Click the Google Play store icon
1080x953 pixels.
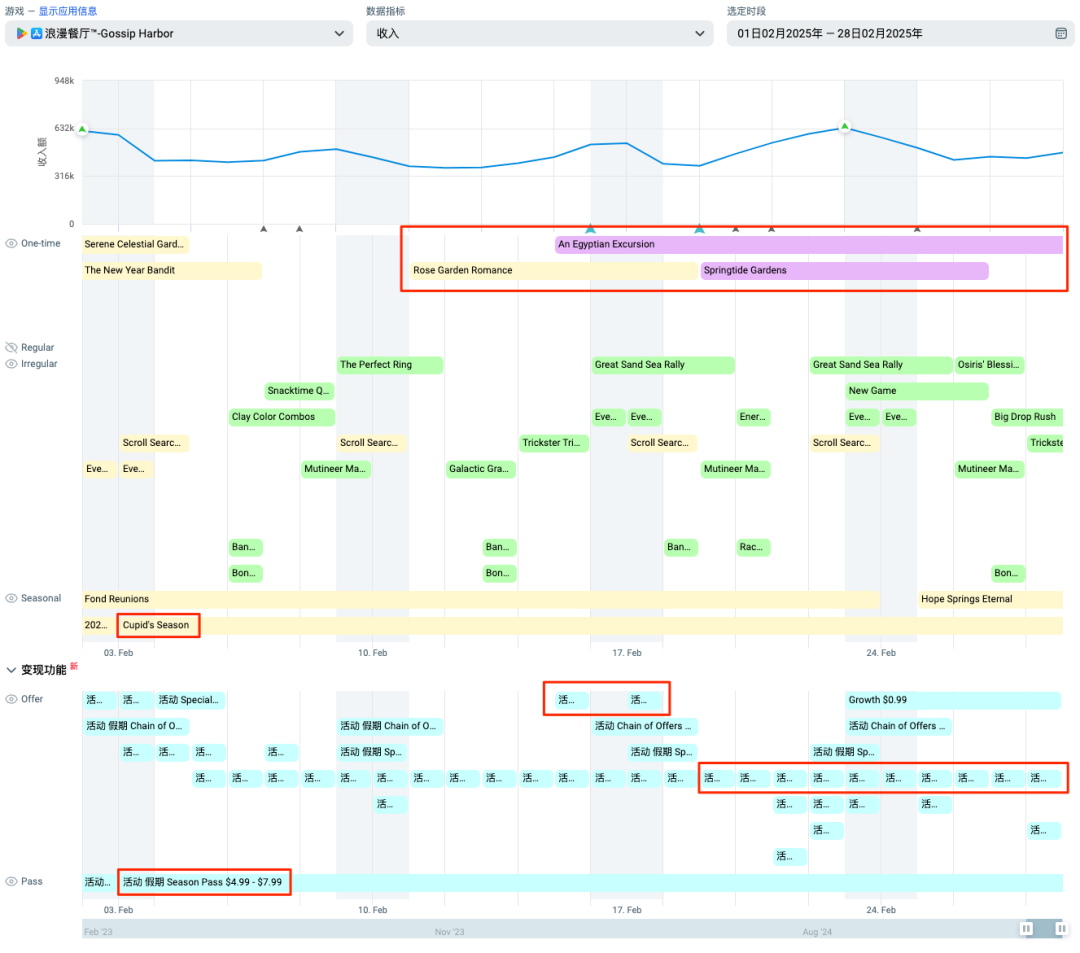(x=22, y=33)
